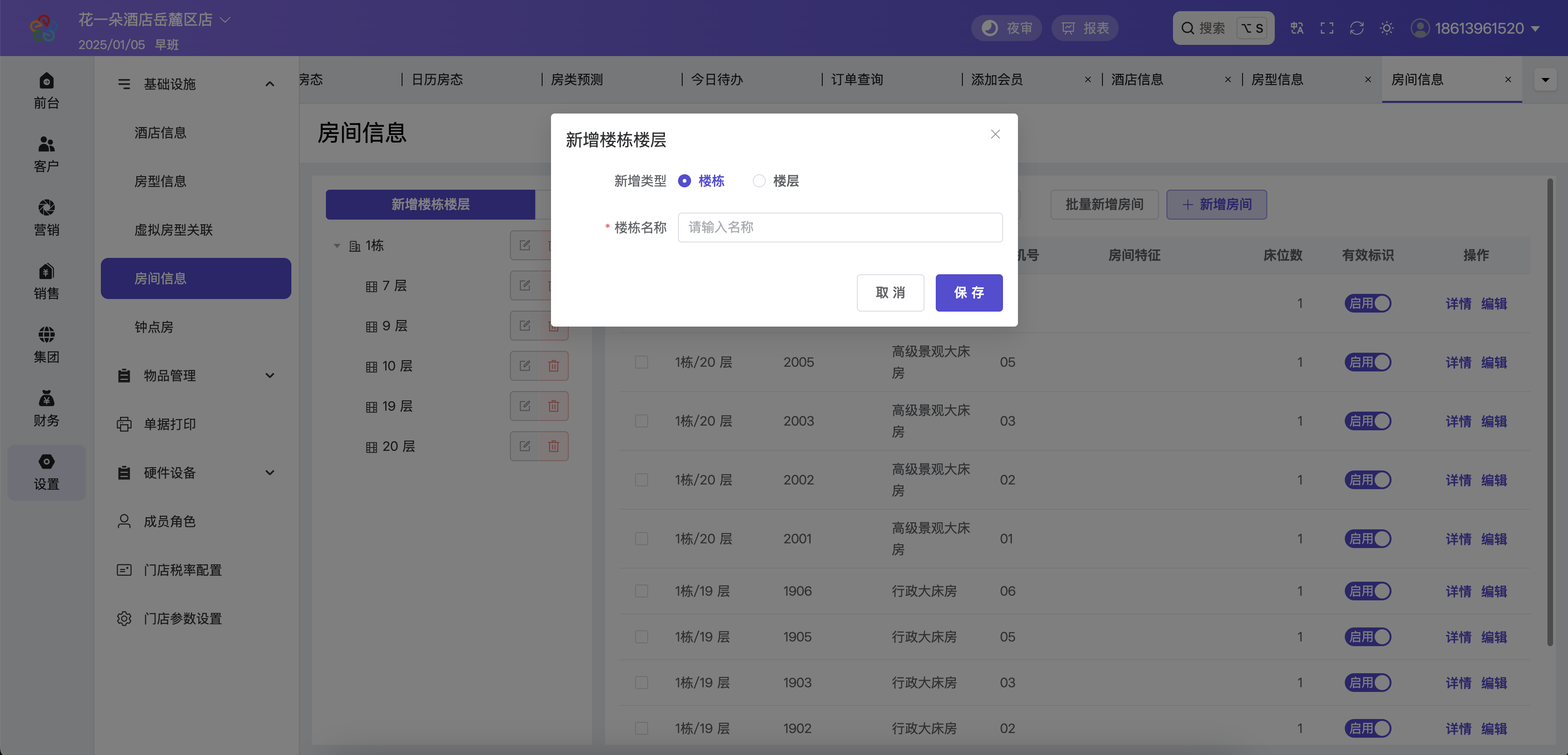Screen dimensions: 1568x755
Task: Open the 财务 finance section
Action: (46, 408)
